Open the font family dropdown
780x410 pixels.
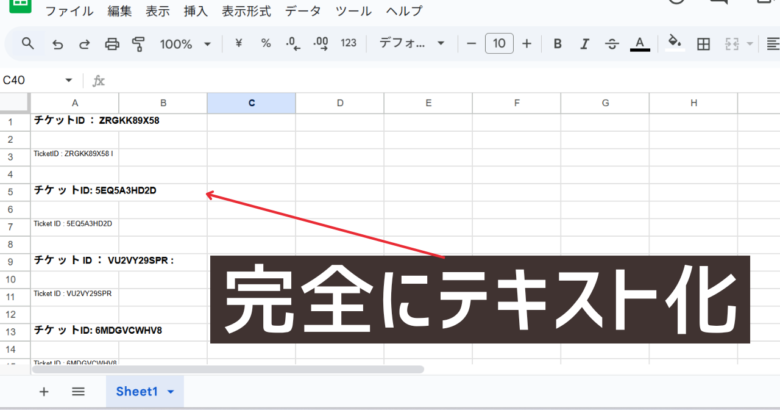[411, 44]
